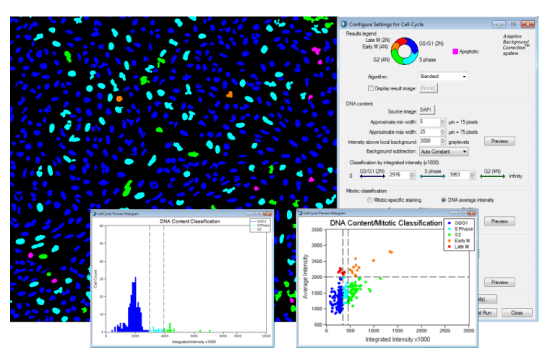Click Preview button in DNA content section

coord(499,141)
